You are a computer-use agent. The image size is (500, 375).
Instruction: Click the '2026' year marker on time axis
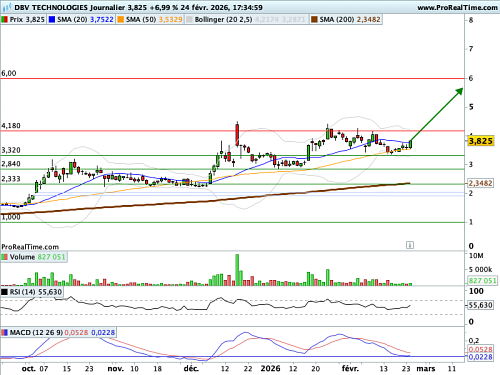coord(270,369)
